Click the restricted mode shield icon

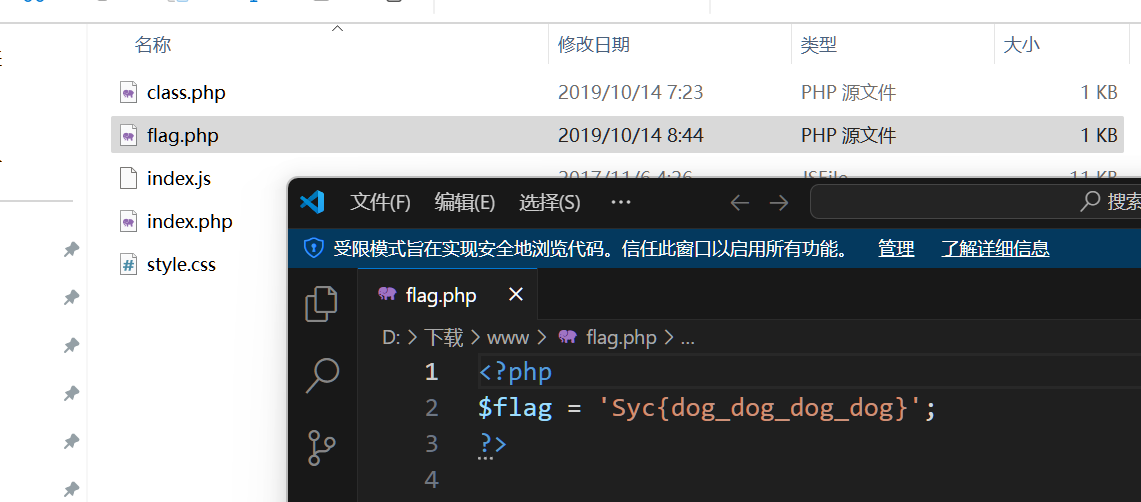[314, 248]
